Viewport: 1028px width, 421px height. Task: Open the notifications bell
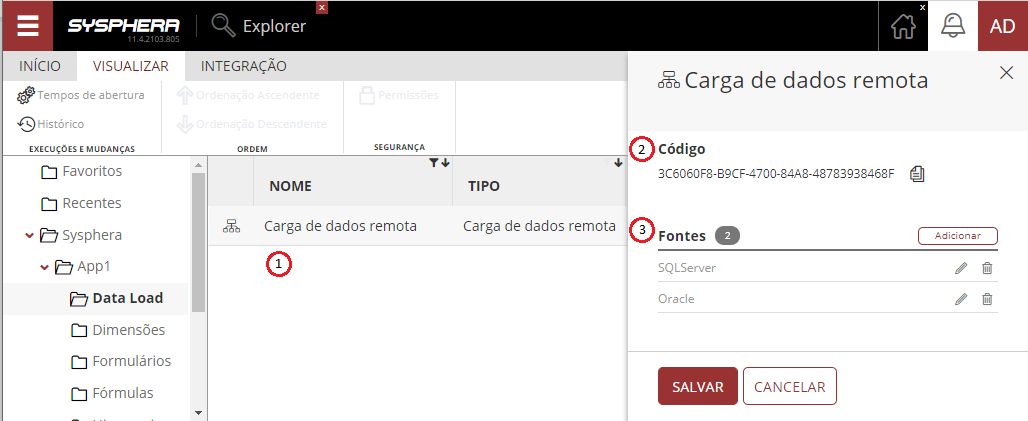point(952,27)
